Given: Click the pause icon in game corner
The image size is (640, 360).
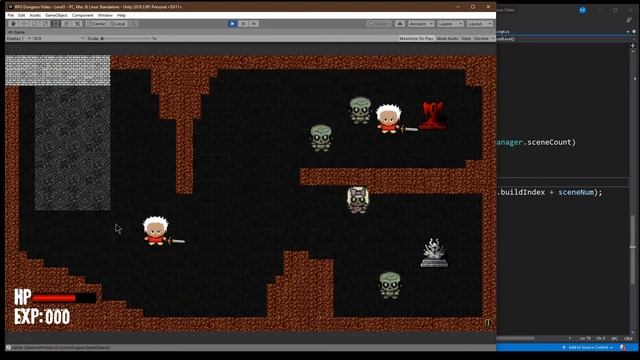Looking at the screenshot, I should click(488, 322).
